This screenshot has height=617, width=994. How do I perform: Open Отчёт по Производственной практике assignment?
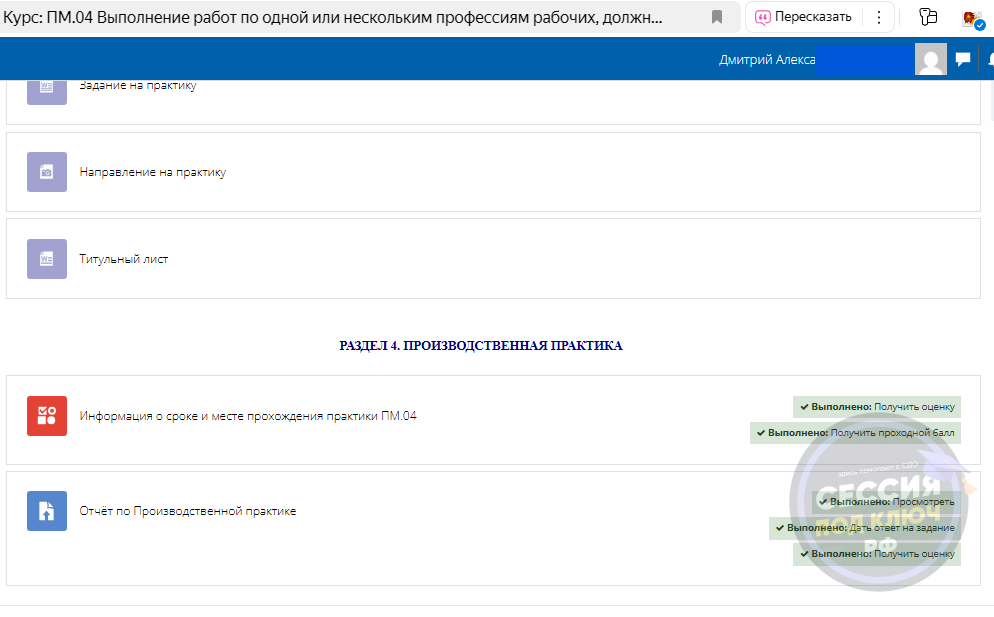[188, 511]
